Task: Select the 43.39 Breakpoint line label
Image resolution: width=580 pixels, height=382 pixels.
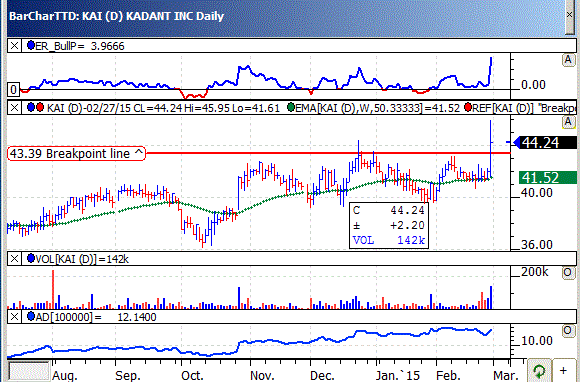Action: click(x=77, y=153)
